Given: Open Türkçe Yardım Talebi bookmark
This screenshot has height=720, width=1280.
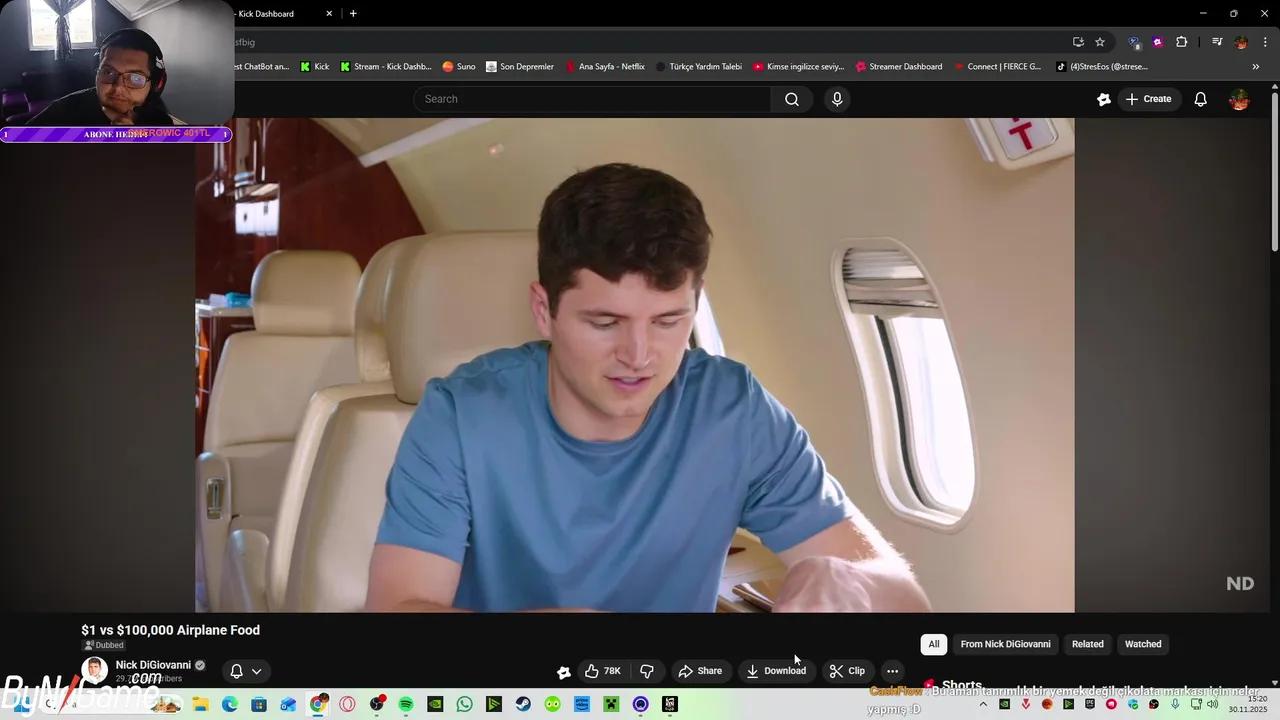Looking at the screenshot, I should 698,67.
